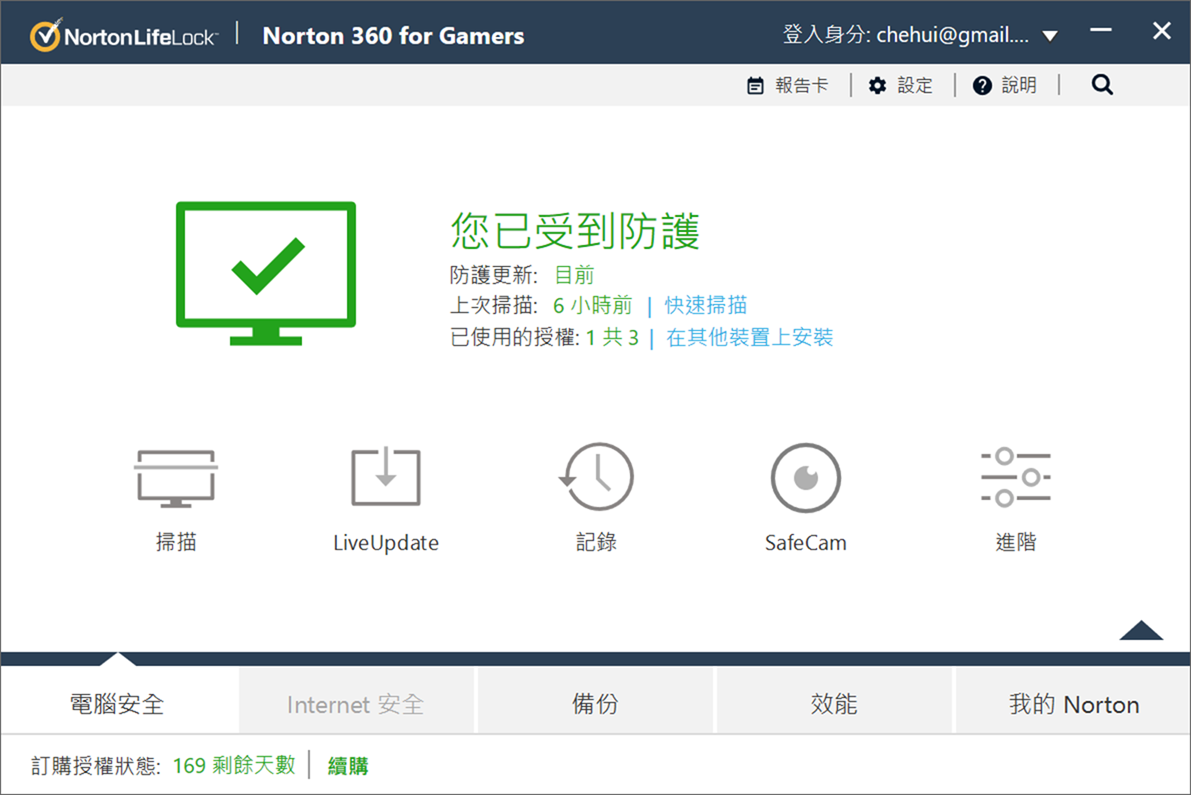The width and height of the screenshot is (1191, 795).
Task: Click the 快速掃描 quick scan link
Action: (706, 306)
